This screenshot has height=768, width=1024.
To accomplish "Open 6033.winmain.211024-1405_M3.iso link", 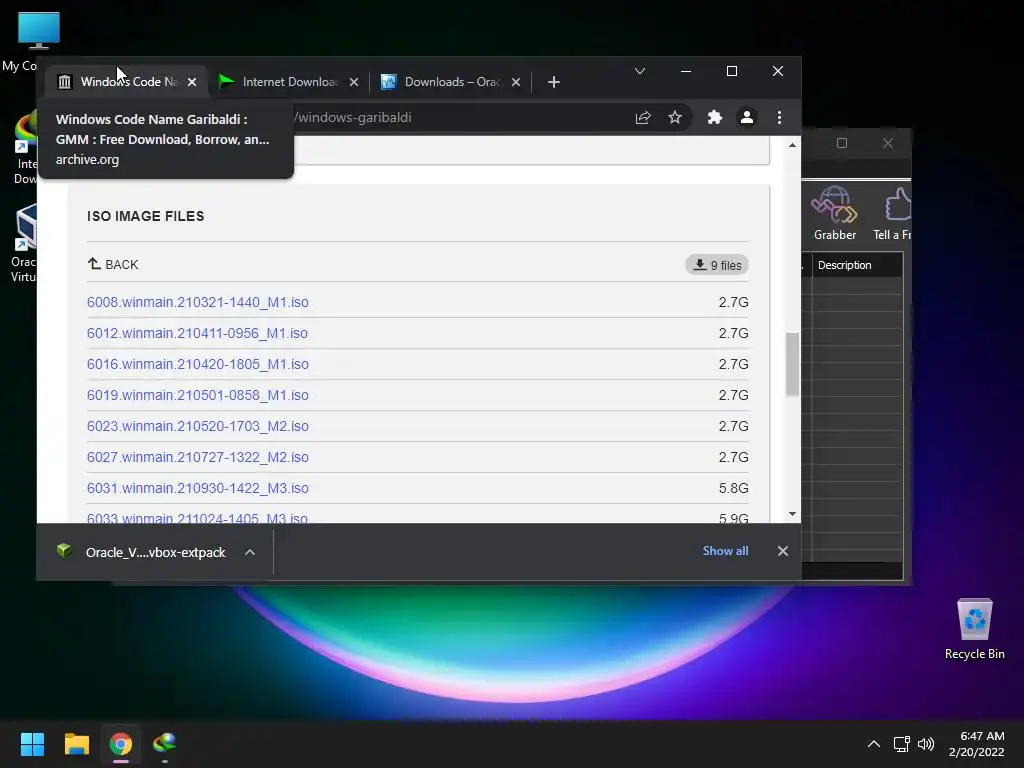I will 198,518.
